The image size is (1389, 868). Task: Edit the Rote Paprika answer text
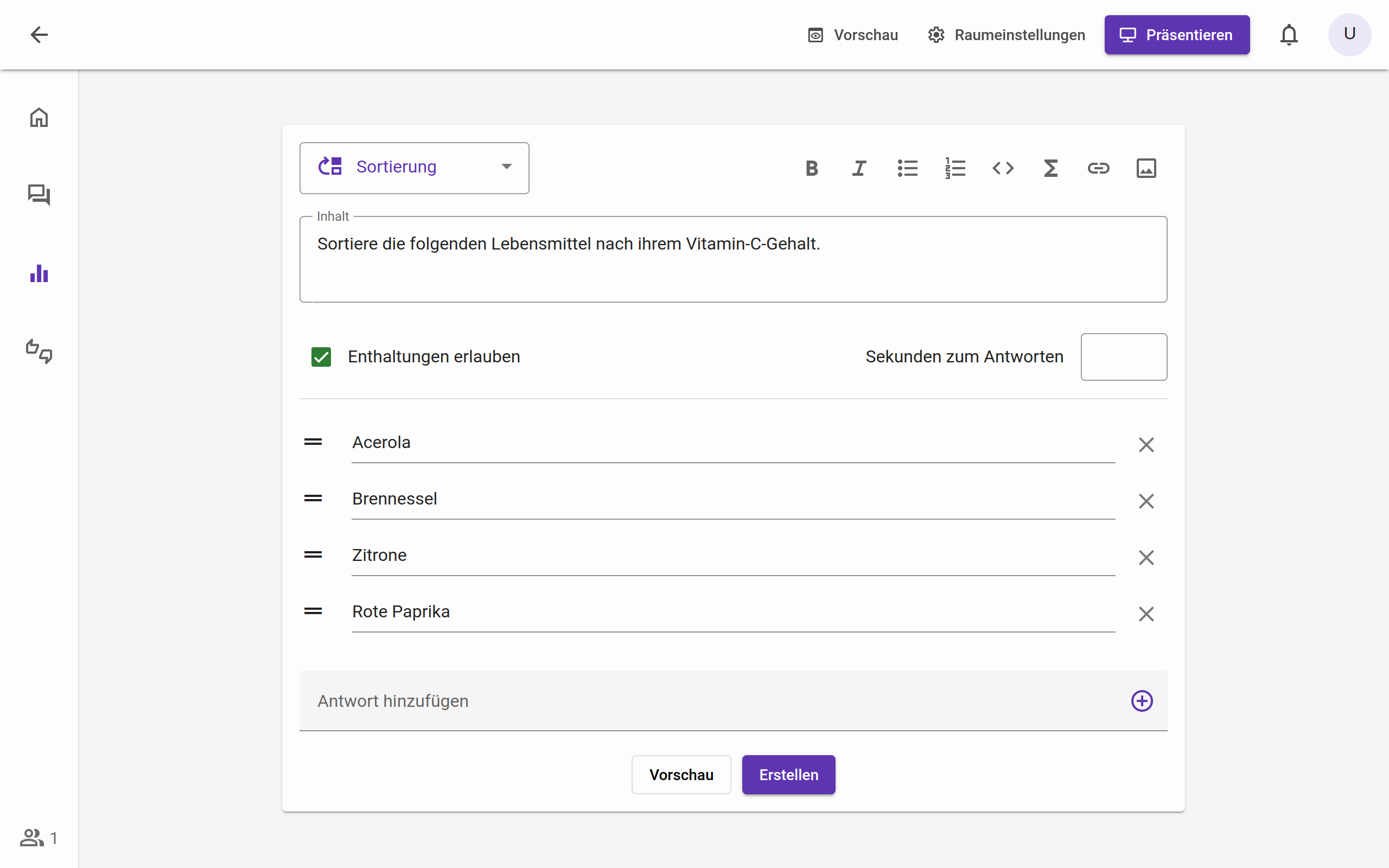pos(733,612)
